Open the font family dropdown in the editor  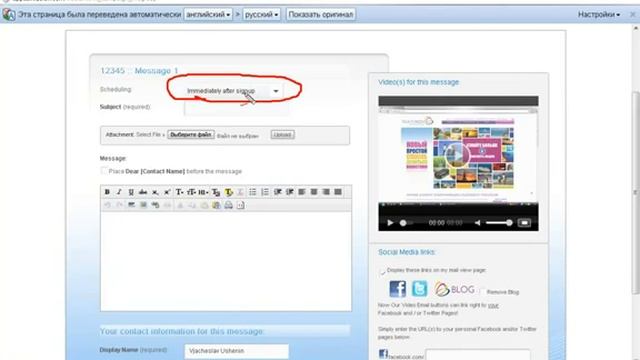(179, 192)
